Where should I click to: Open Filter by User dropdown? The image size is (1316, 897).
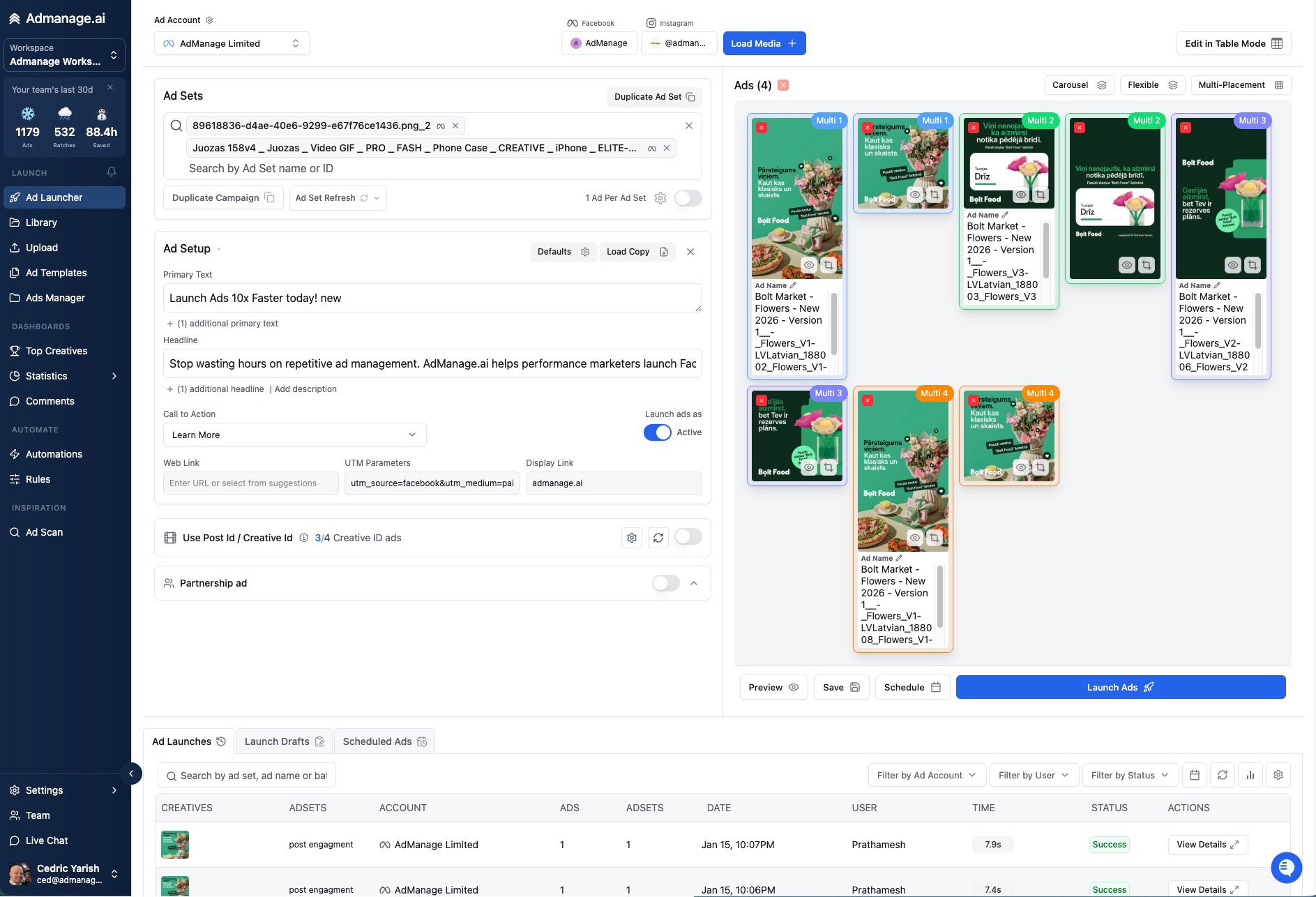point(1034,775)
